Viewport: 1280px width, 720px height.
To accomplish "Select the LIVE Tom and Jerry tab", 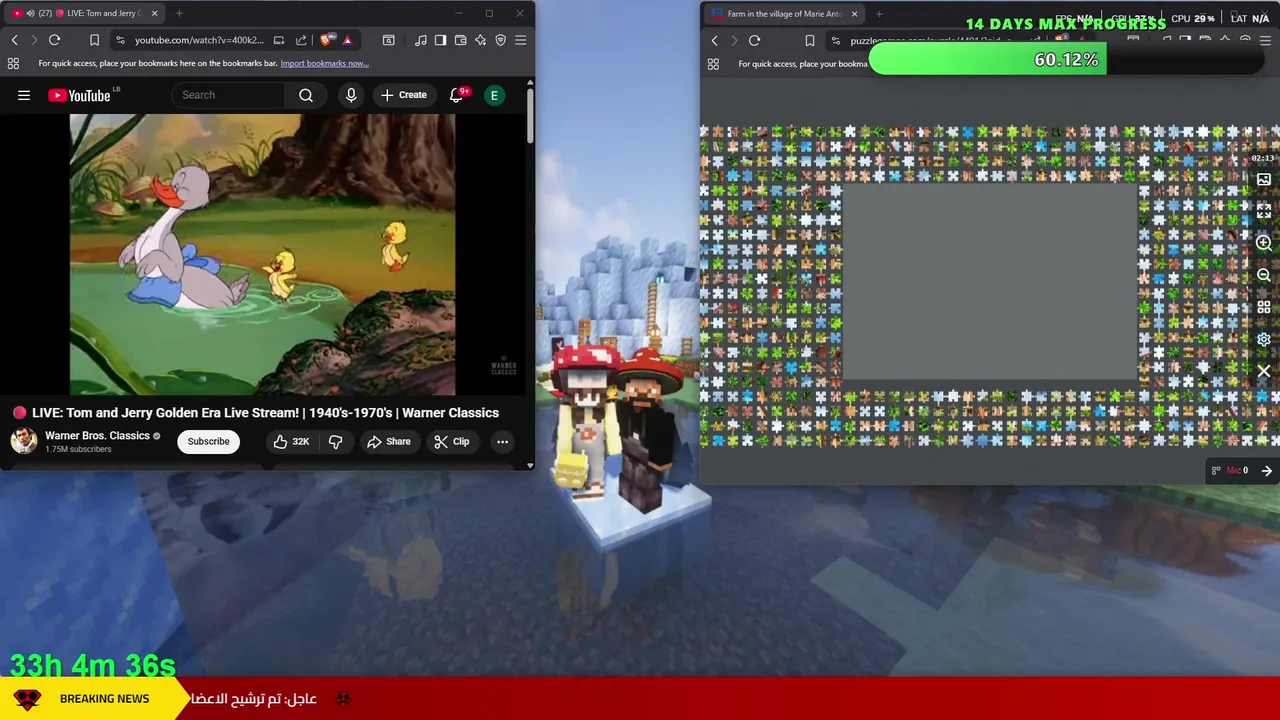I will 84,13.
